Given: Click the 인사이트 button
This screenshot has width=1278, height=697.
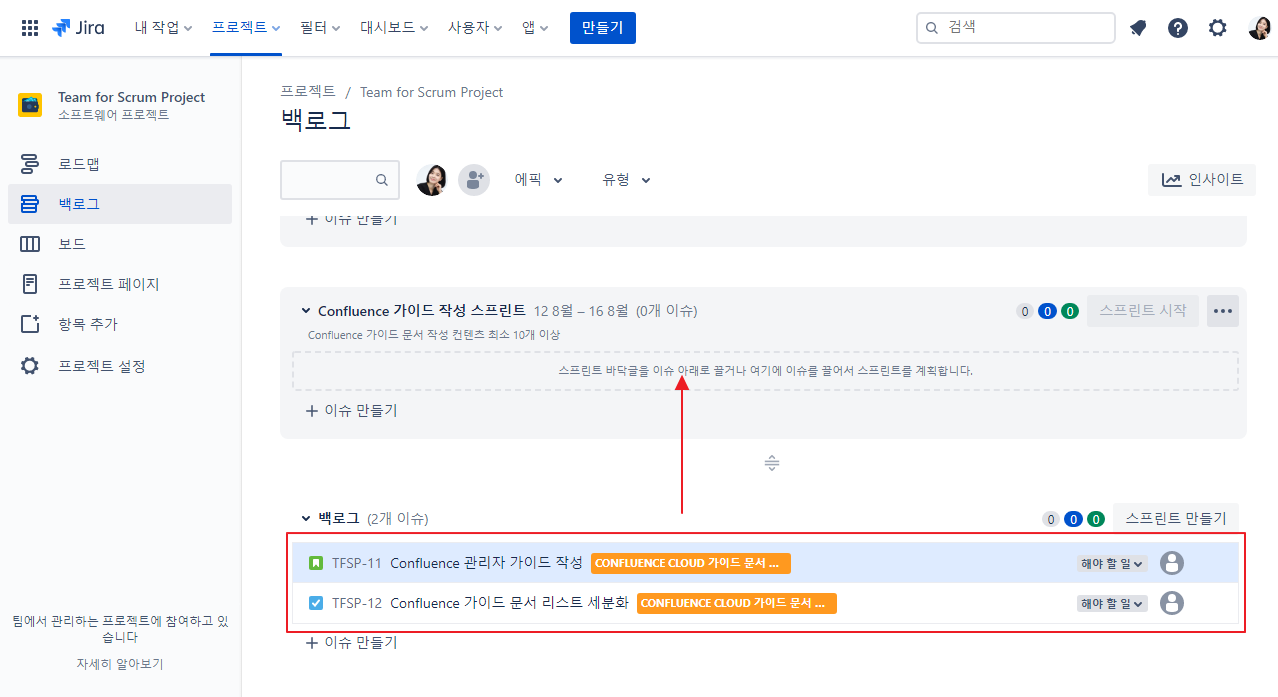Looking at the screenshot, I should (1202, 180).
